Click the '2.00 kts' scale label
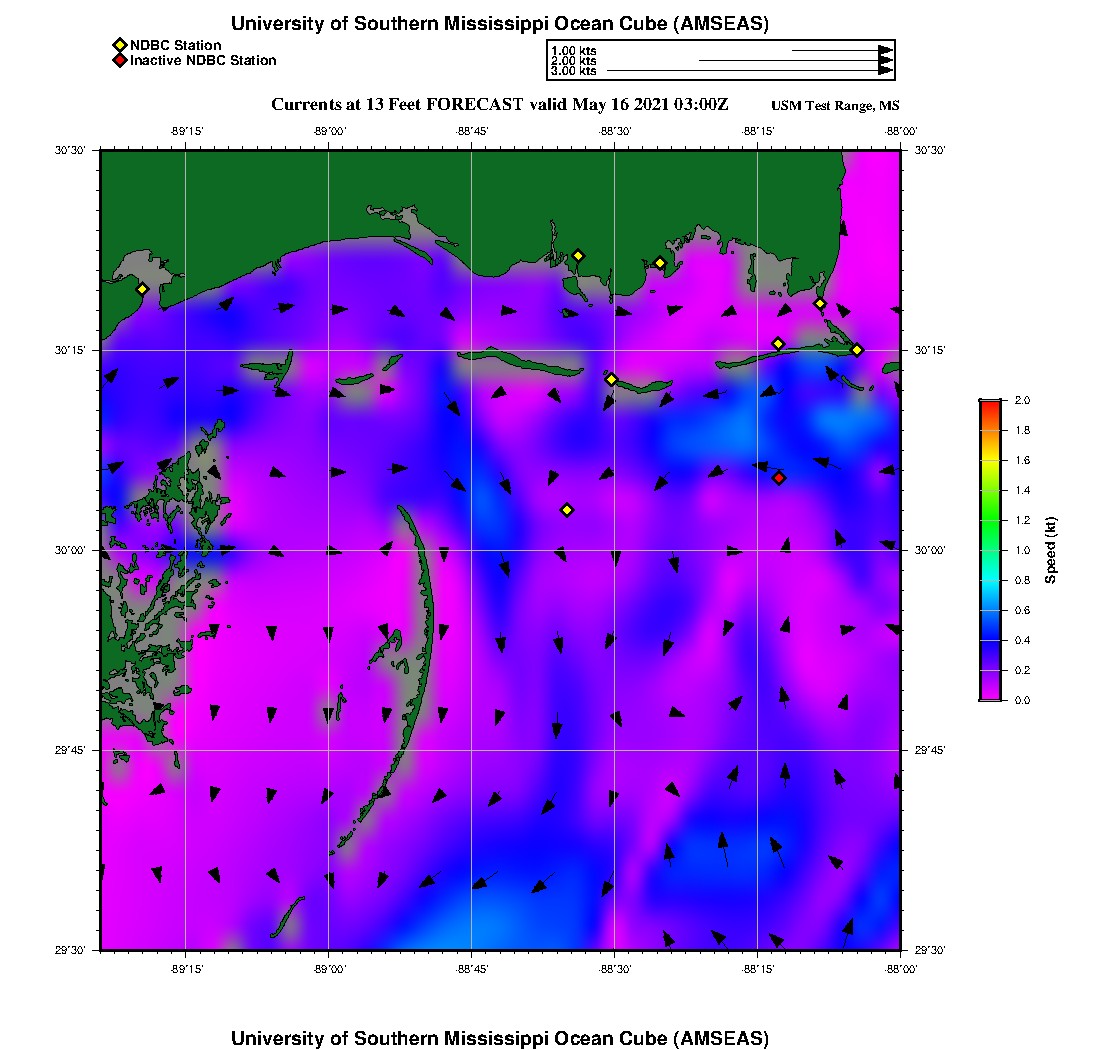The width and height of the screenshot is (1100, 1050). pos(573,60)
